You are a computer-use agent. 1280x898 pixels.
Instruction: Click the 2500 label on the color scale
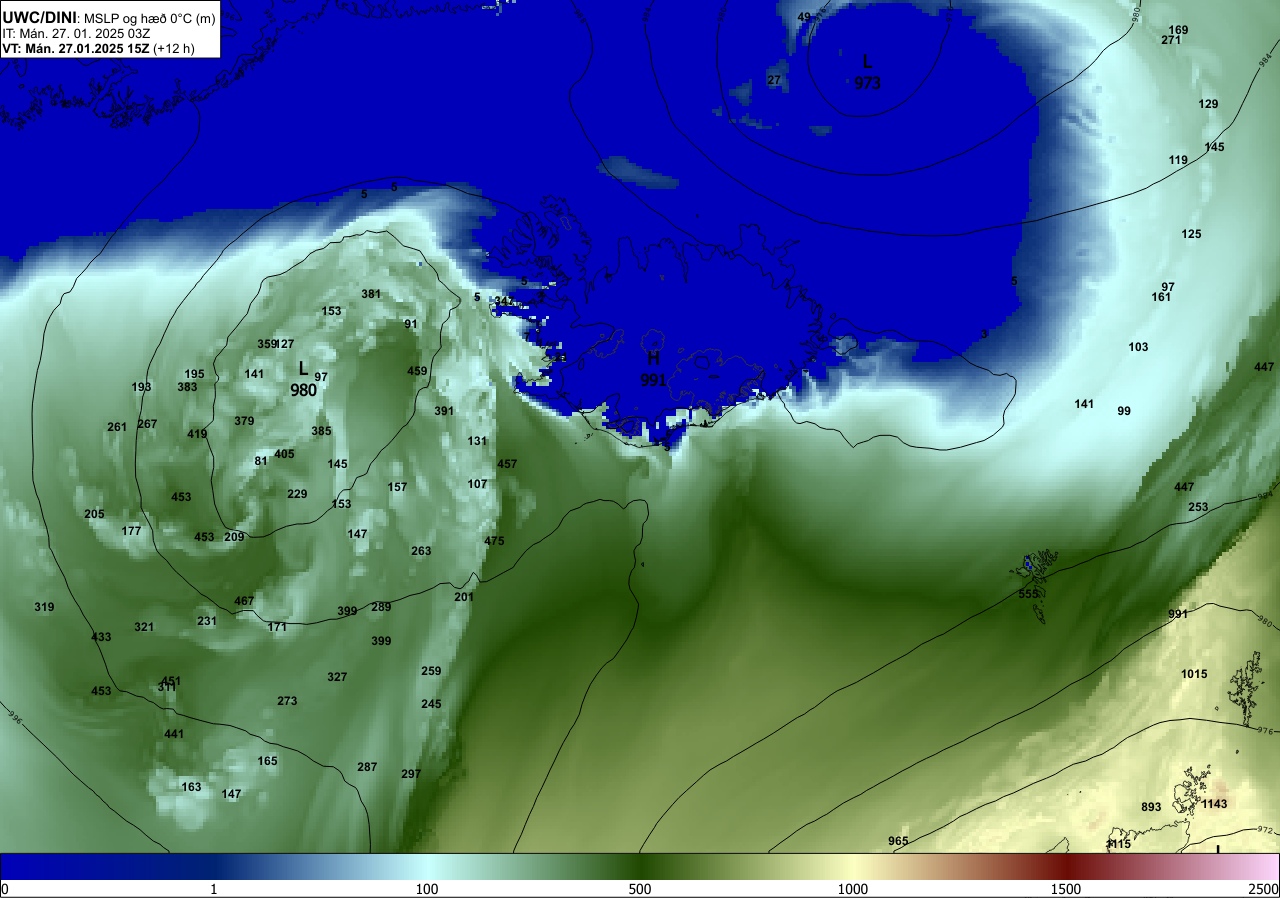1264,889
